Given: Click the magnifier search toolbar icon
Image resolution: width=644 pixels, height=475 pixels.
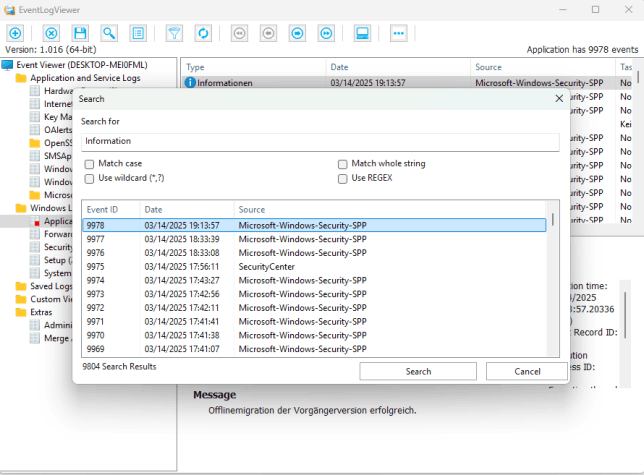Looking at the screenshot, I should click(x=109, y=33).
